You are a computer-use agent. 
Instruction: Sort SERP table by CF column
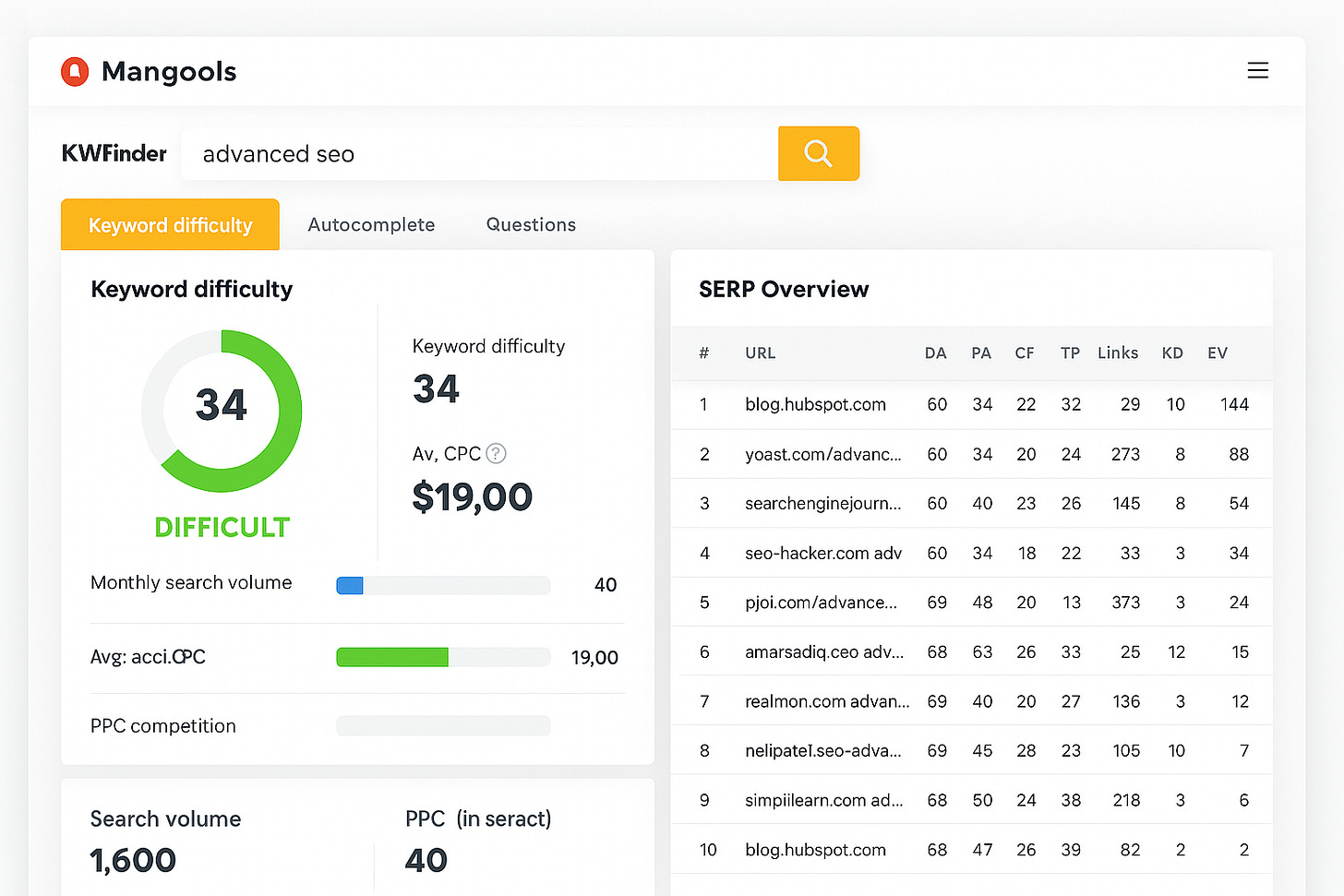point(1025,353)
